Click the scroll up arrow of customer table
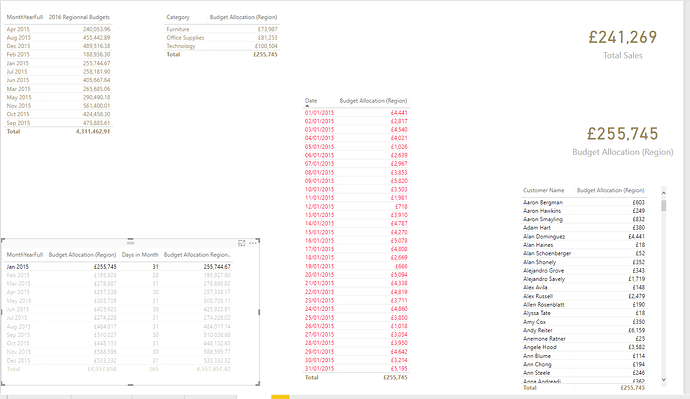The width and height of the screenshot is (690, 399). 664,193
